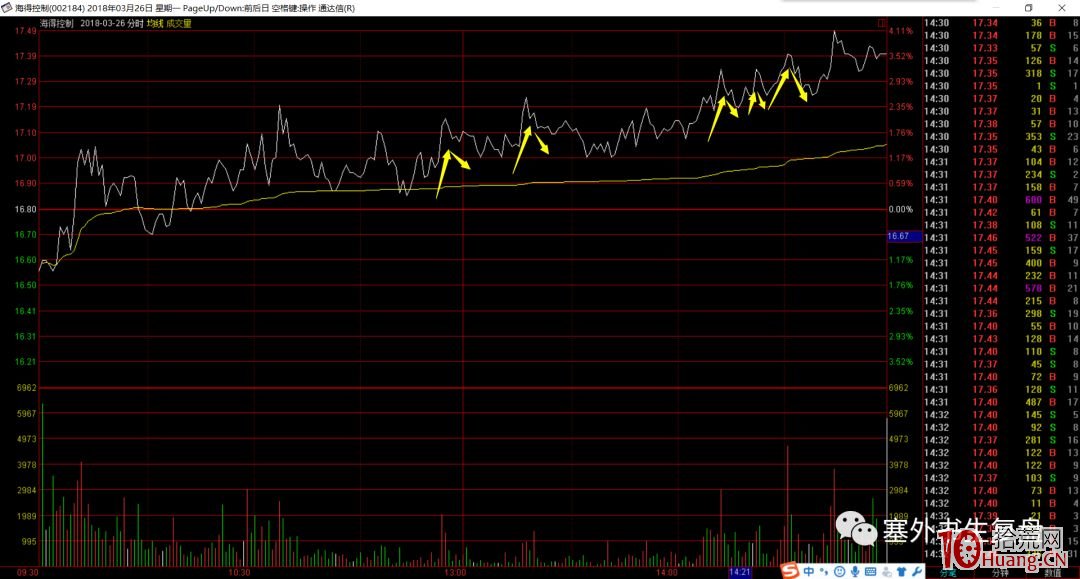Select tick row 14:31 17.40 600 B

pyautogui.click(x=1001, y=200)
